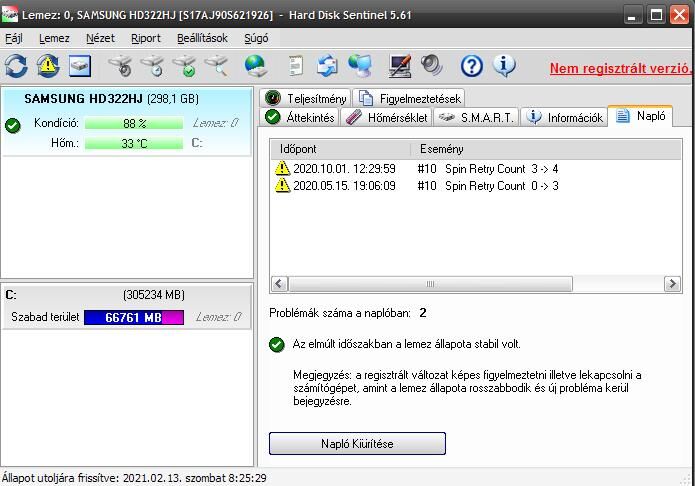
Task: Select the Napló tab
Action: 641,116
